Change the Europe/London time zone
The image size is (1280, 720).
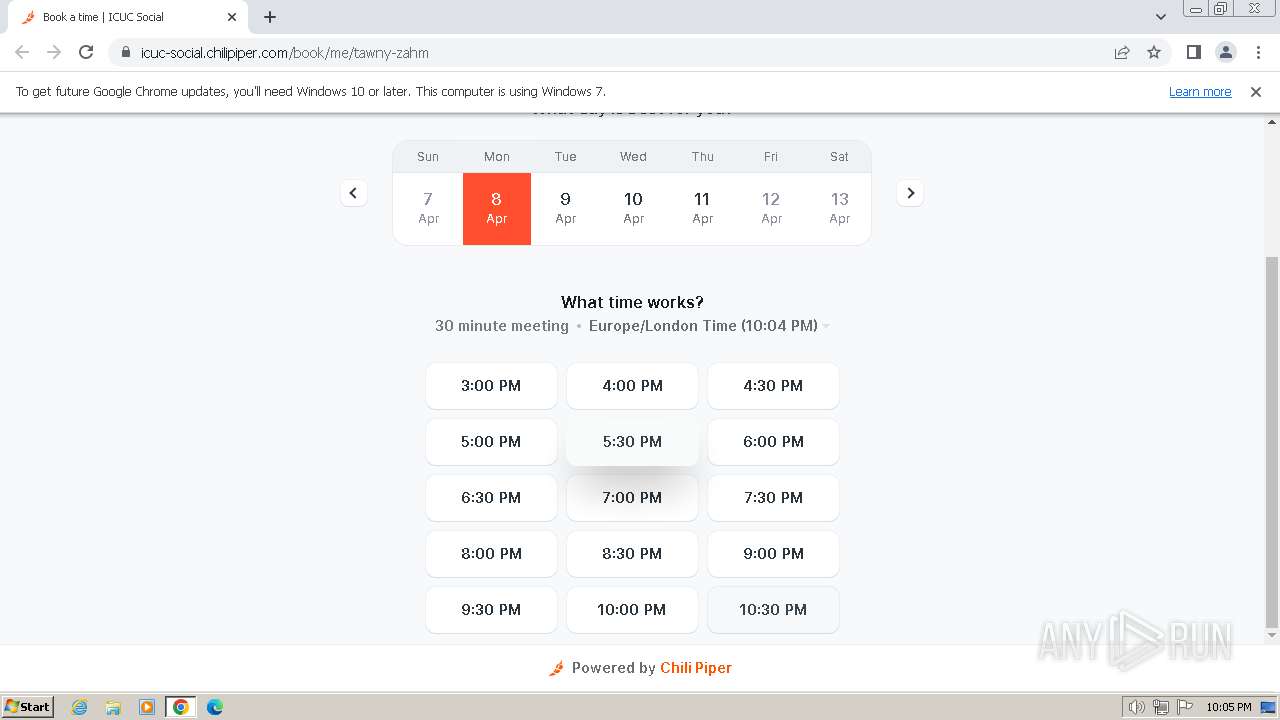[x=709, y=326]
